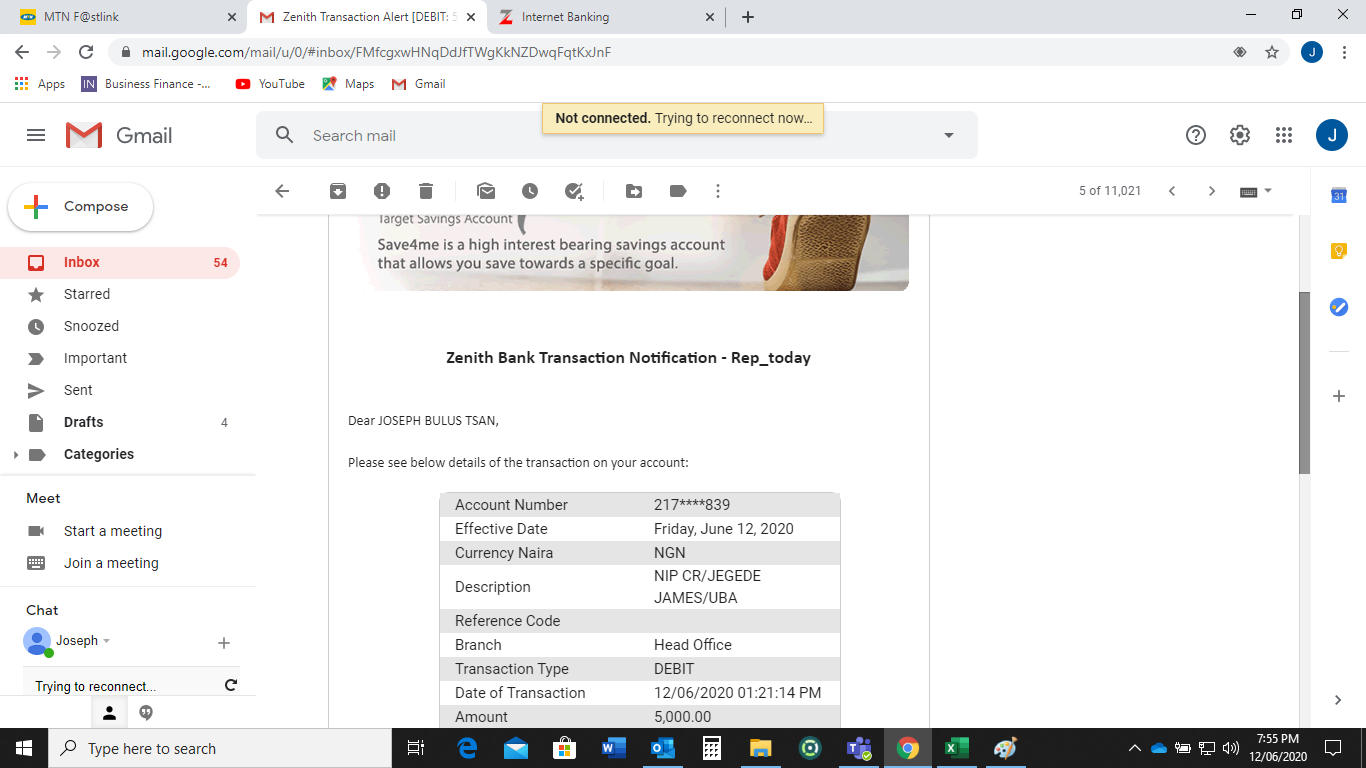
Task: Open the Gmail main menu hamburger
Action: pyautogui.click(x=36, y=135)
